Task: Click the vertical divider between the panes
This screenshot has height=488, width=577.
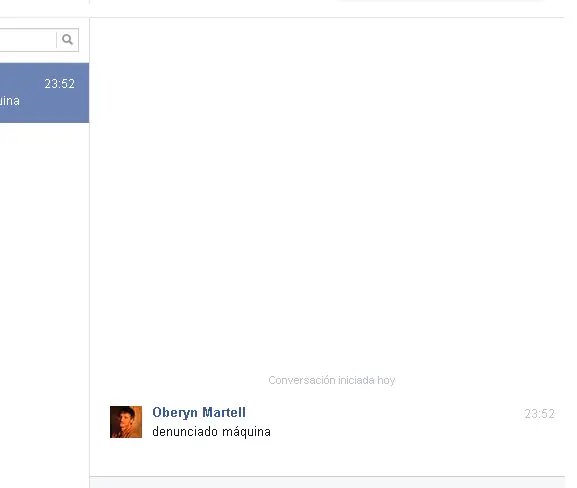Action: coord(89,258)
